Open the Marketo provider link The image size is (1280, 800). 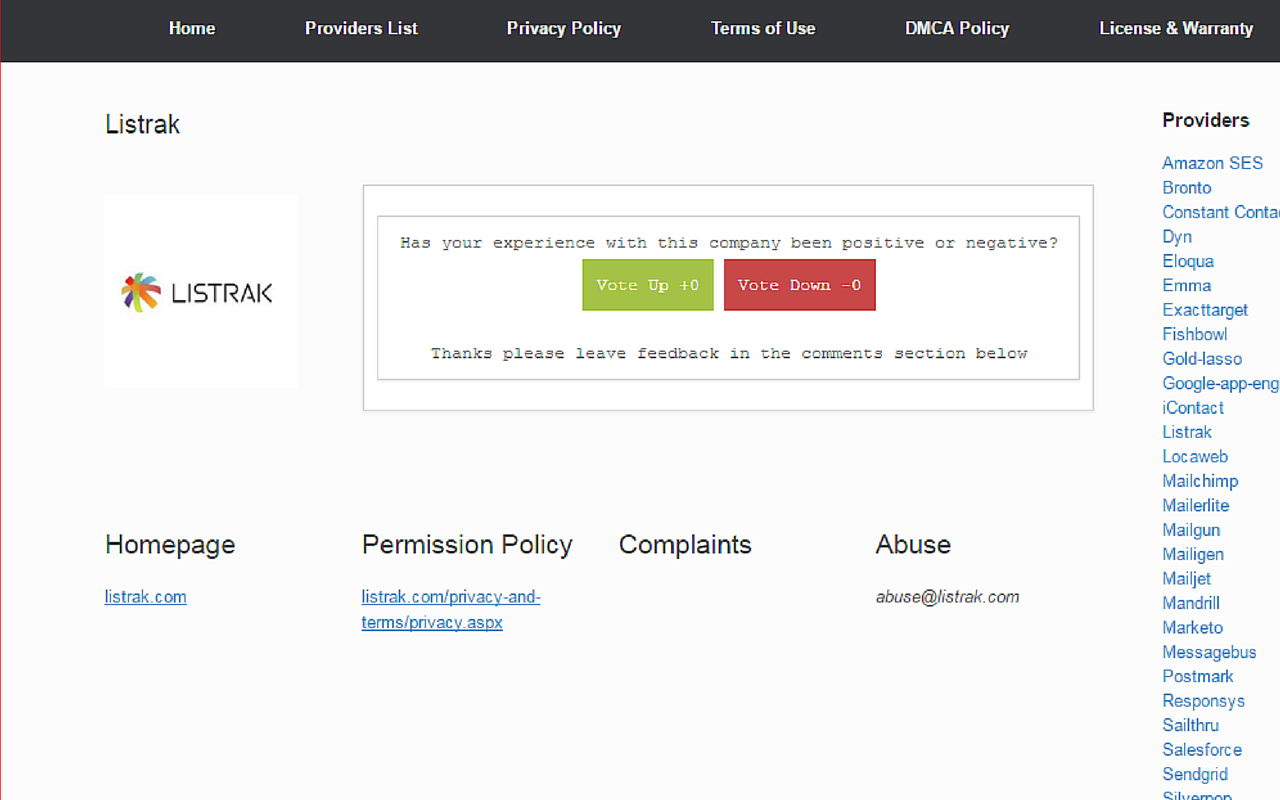click(1193, 628)
